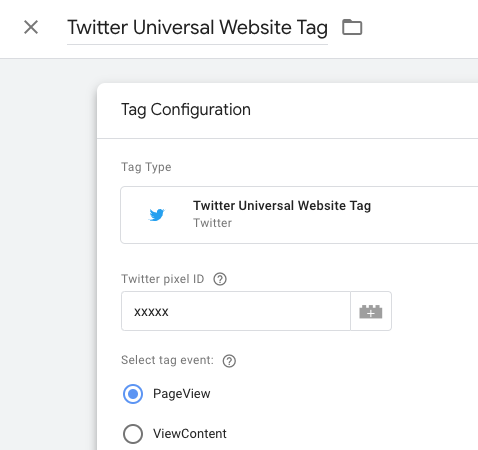Select the PageView radio button

(x=133, y=394)
